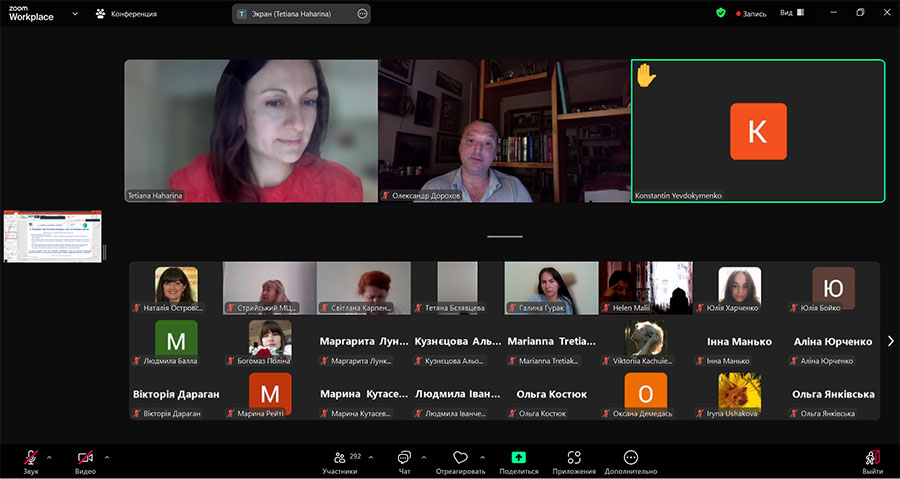Click muted mic icon beside Iryna Ushakova
Viewport: 900px width, 479px height.
click(700, 413)
